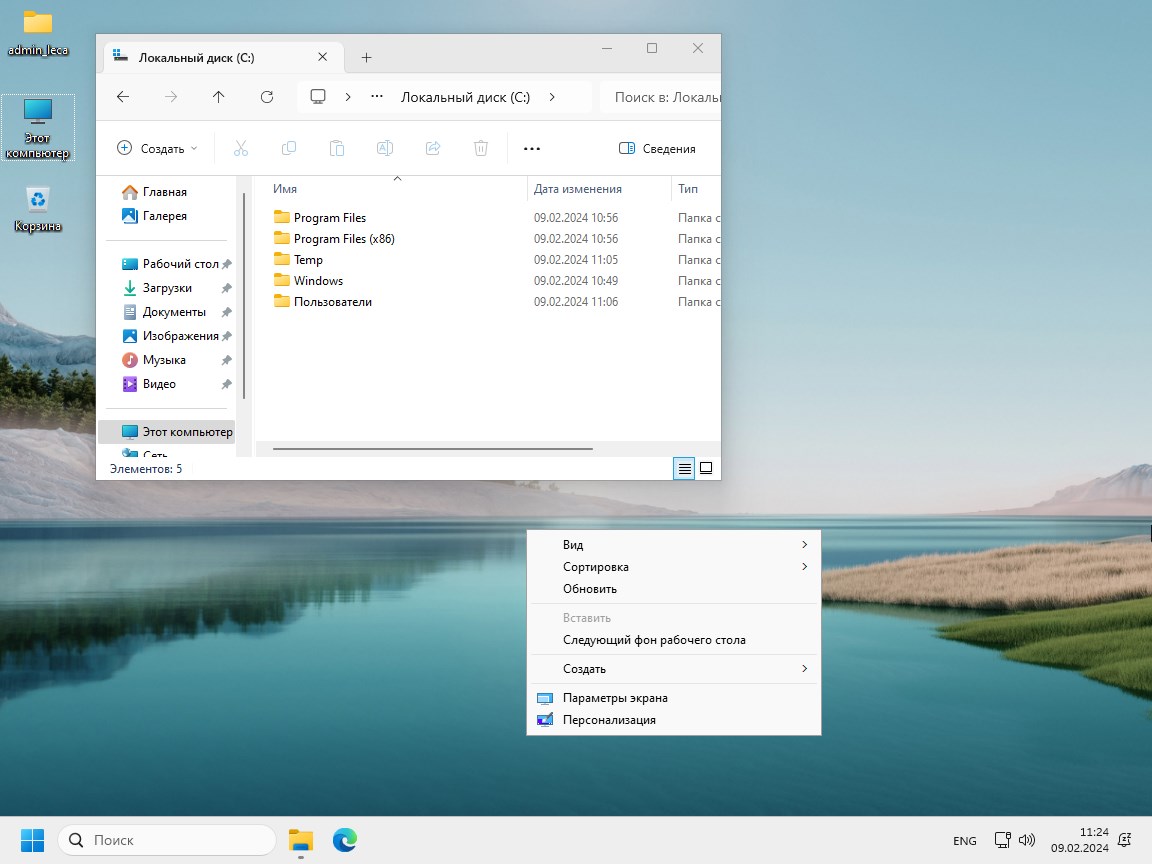
Task: Toggle the Сведения details pane
Action: (x=657, y=148)
